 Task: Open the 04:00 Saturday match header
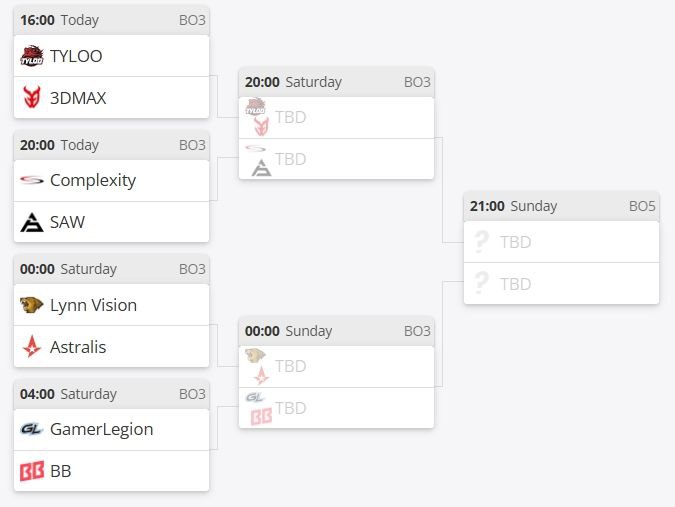111,394
